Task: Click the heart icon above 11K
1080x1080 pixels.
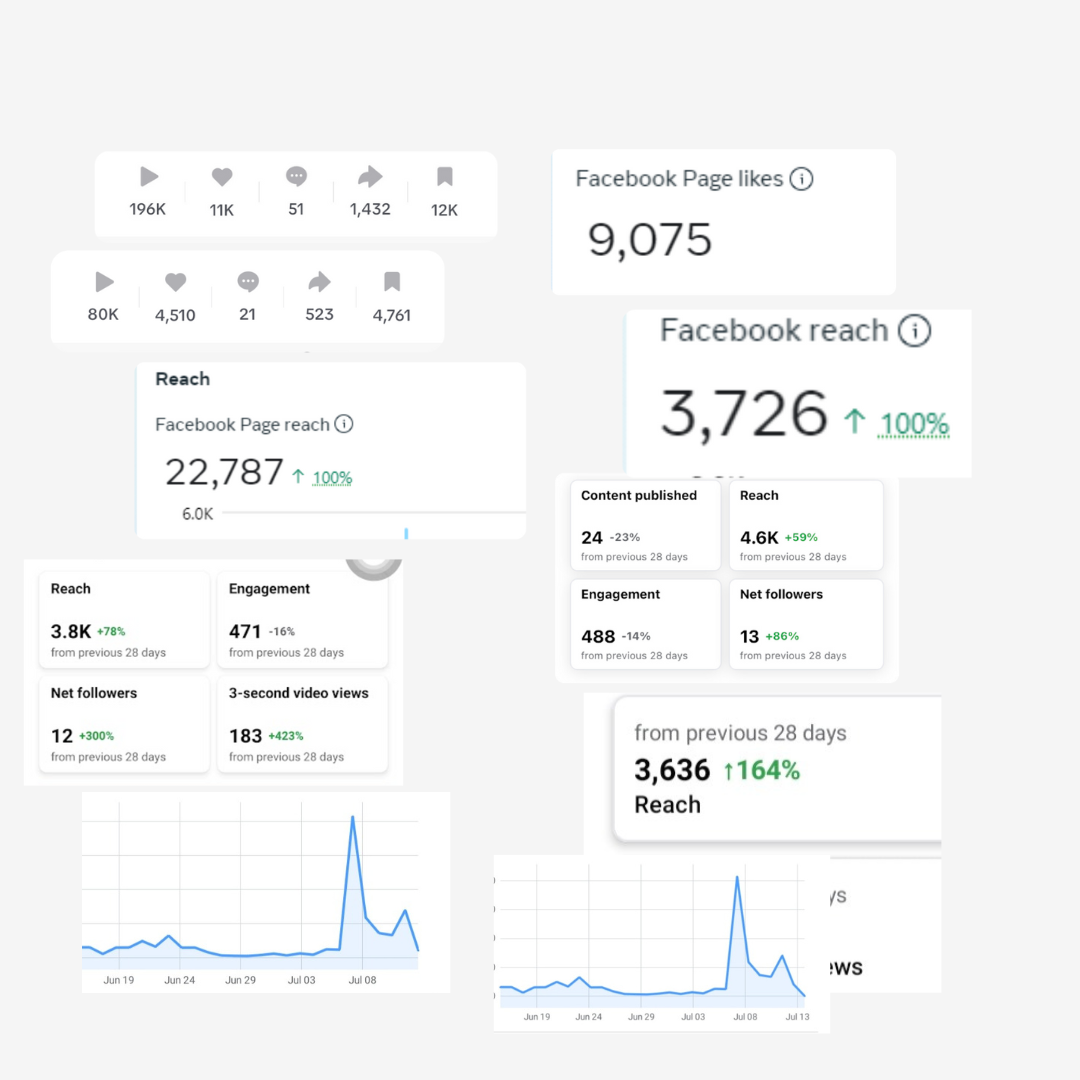Action: [x=222, y=177]
